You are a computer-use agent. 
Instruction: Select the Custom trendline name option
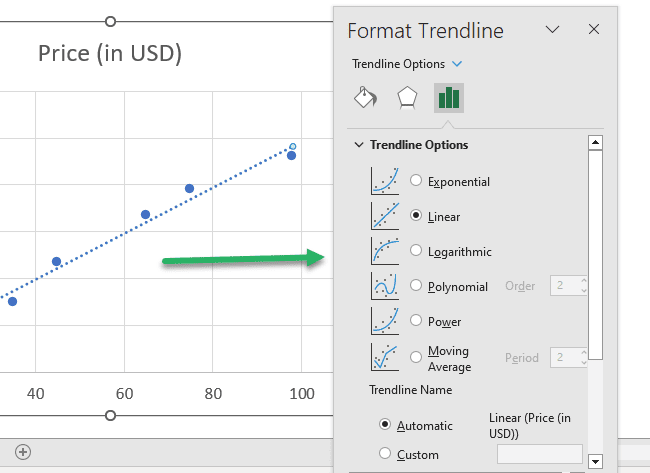pyautogui.click(x=385, y=453)
